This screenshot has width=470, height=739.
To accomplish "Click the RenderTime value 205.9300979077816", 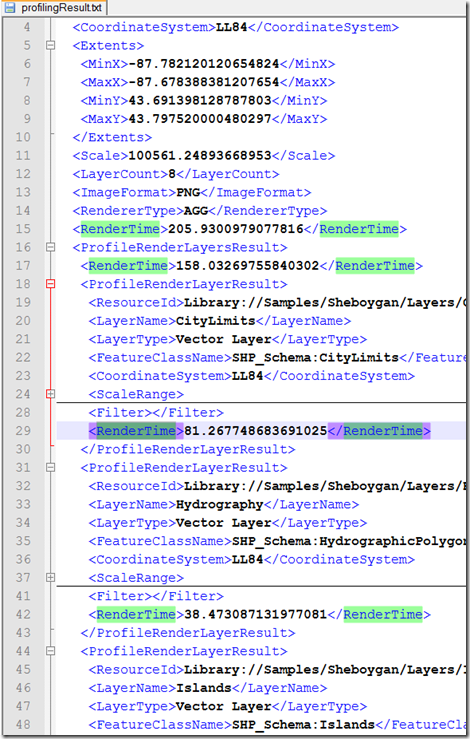I will (x=236, y=229).
